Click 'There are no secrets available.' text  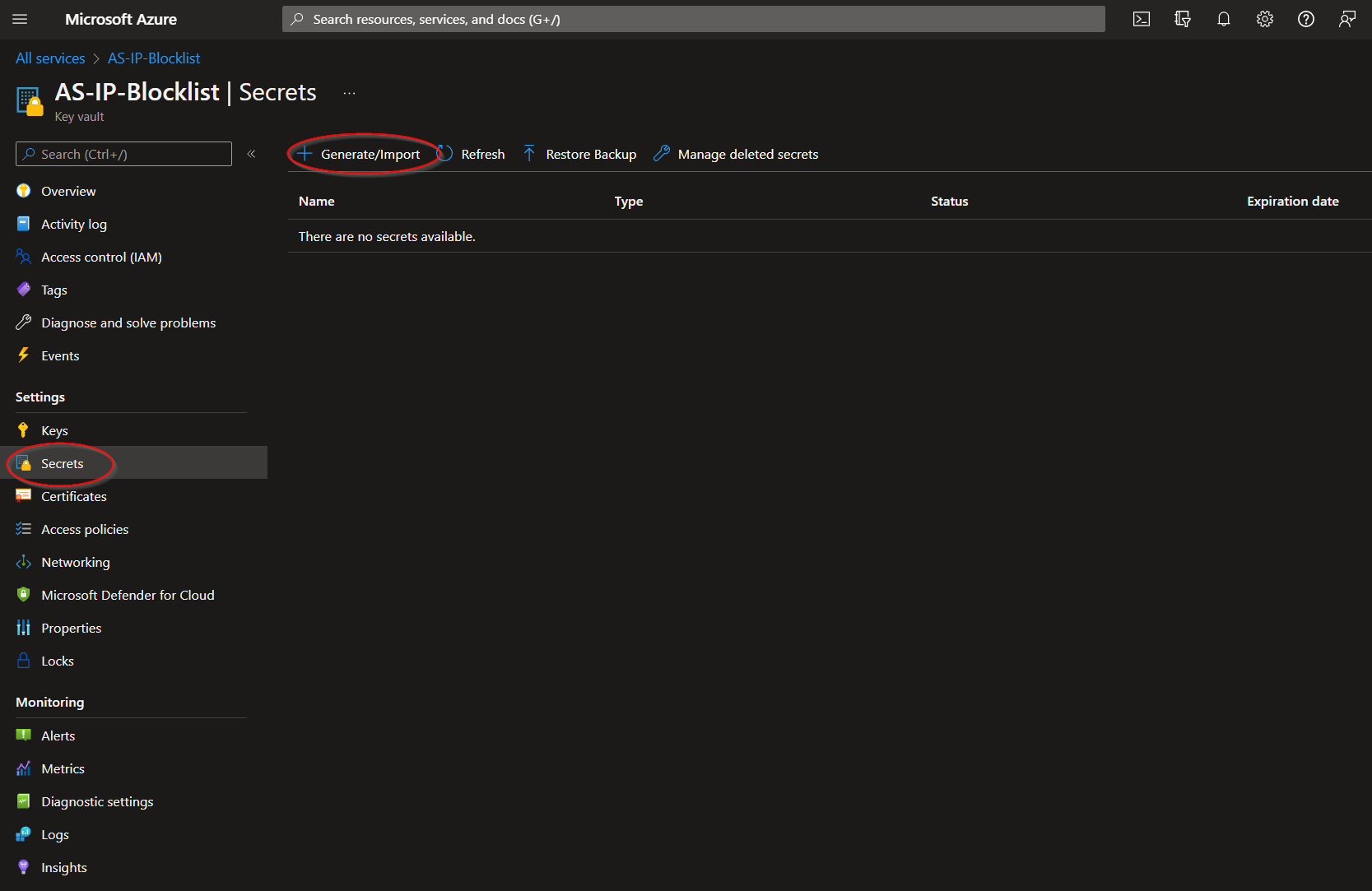[387, 236]
